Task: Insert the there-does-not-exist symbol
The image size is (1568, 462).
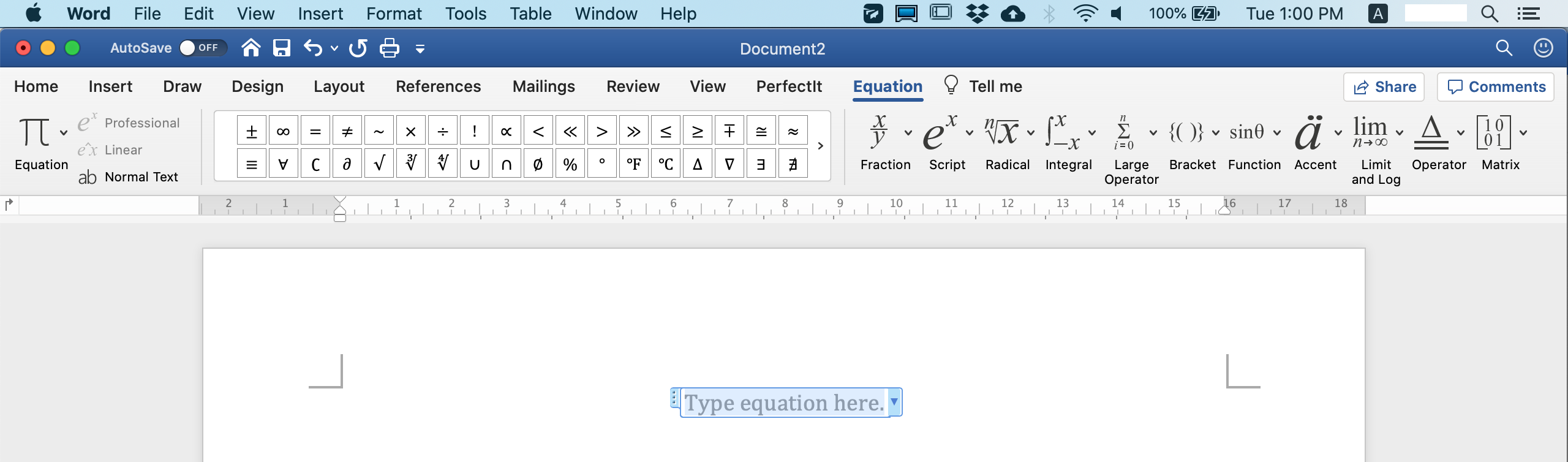Action: click(793, 164)
